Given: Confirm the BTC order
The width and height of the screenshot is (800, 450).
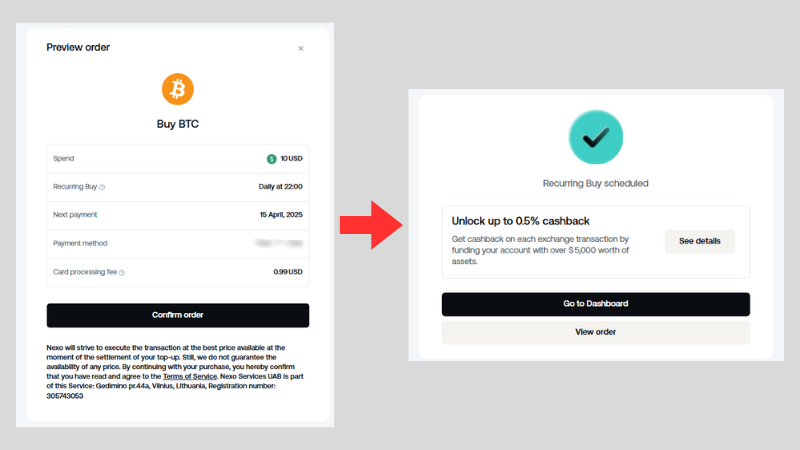Looking at the screenshot, I should (178, 315).
